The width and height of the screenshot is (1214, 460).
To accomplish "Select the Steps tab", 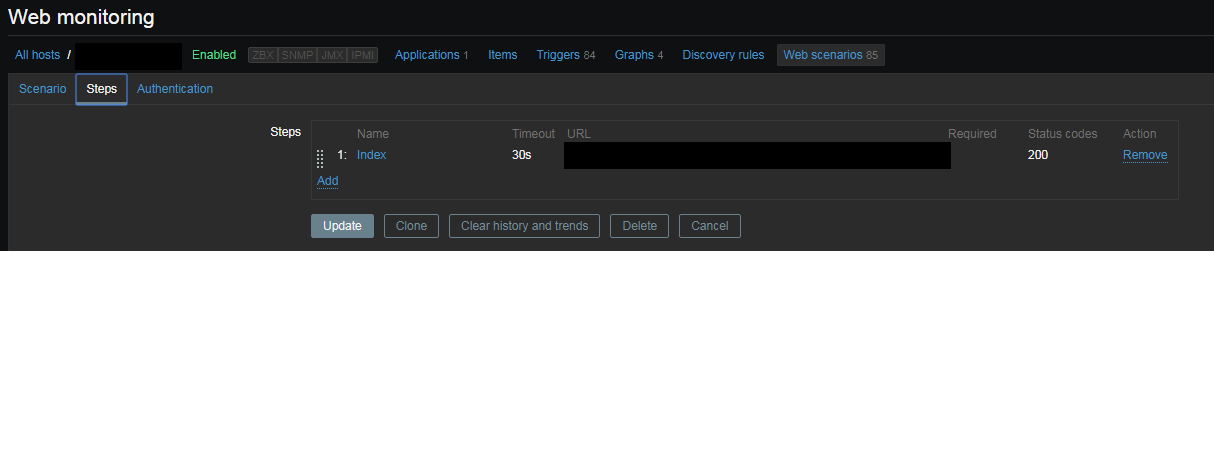I will (101, 89).
